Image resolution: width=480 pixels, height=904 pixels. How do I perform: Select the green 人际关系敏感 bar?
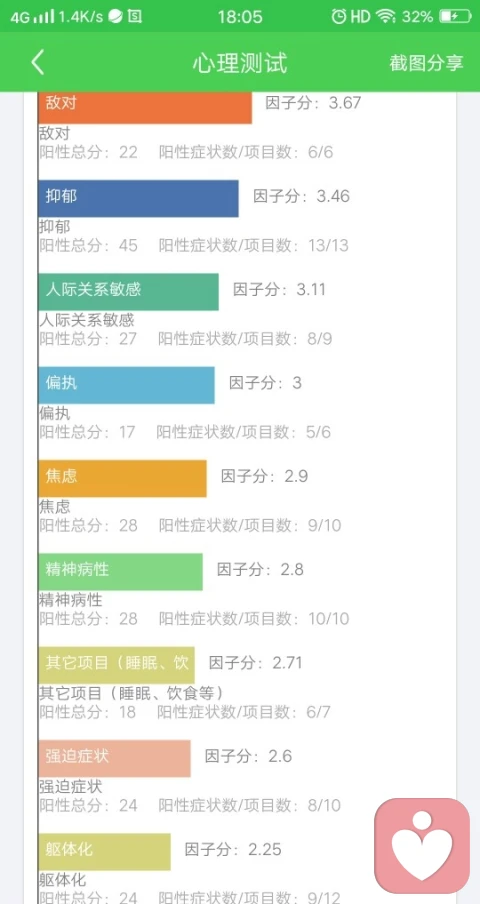click(x=128, y=292)
